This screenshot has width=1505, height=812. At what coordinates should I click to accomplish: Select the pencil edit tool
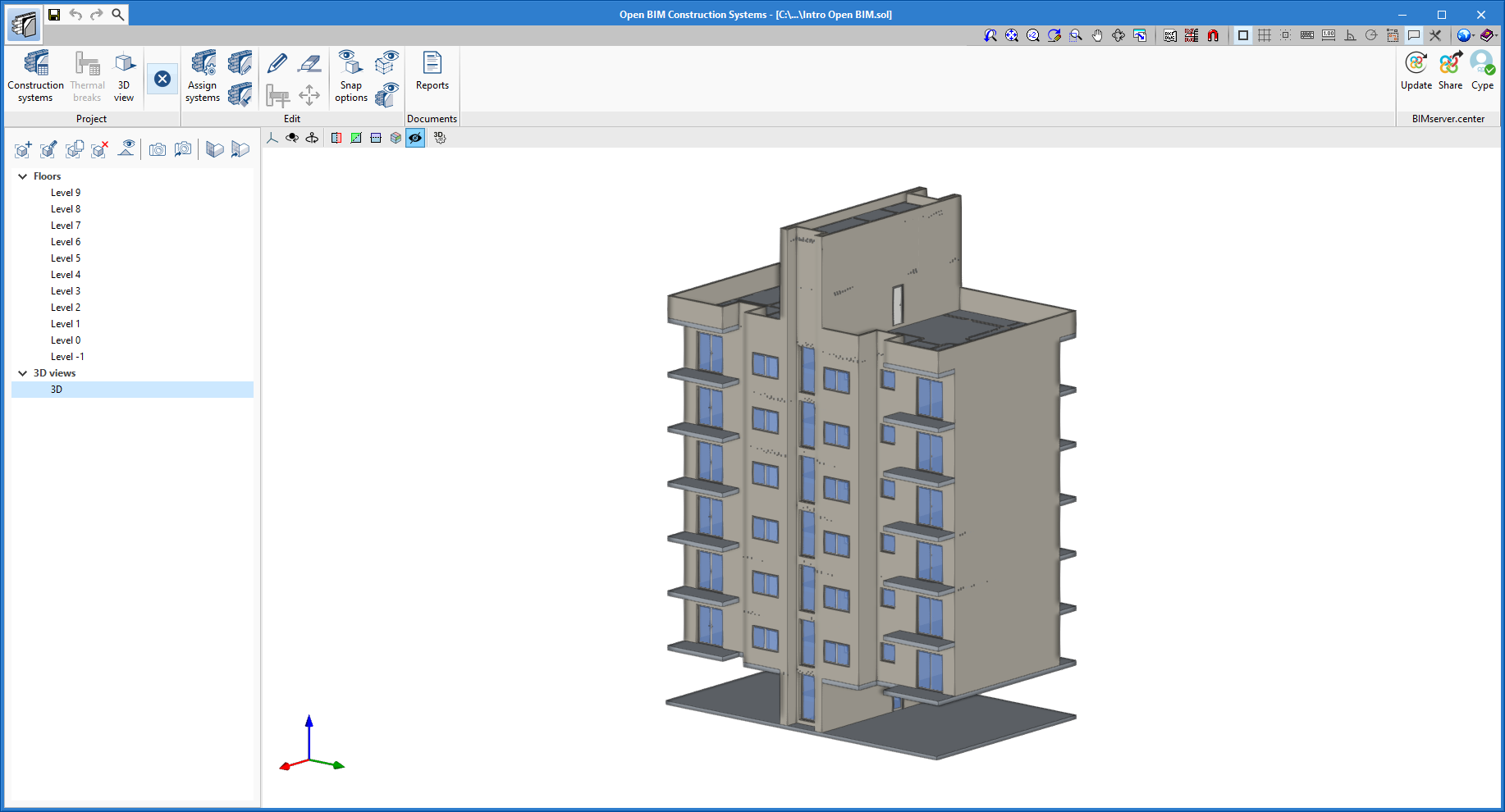point(277,62)
